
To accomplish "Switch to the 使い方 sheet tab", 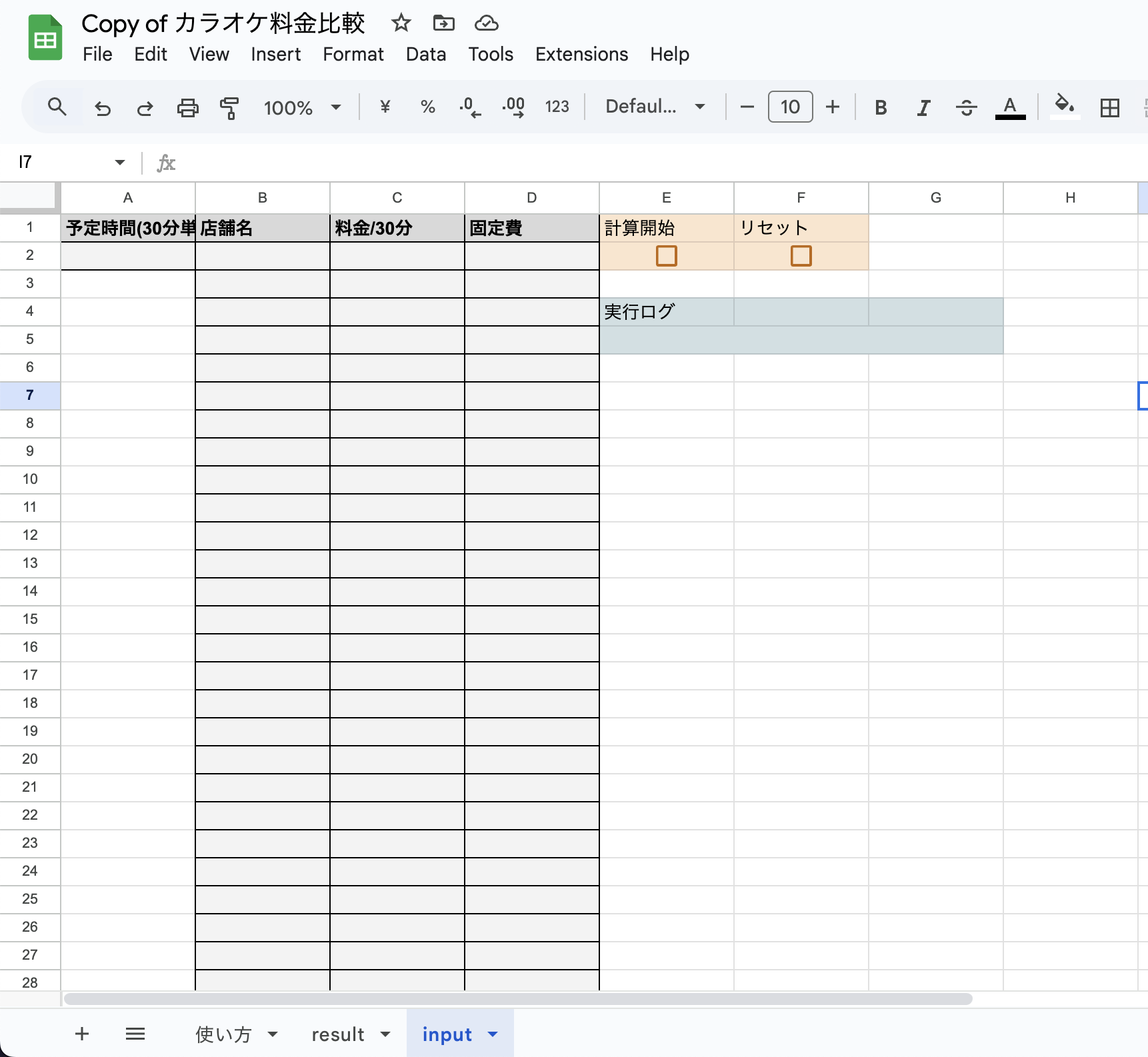I will pos(223,1034).
